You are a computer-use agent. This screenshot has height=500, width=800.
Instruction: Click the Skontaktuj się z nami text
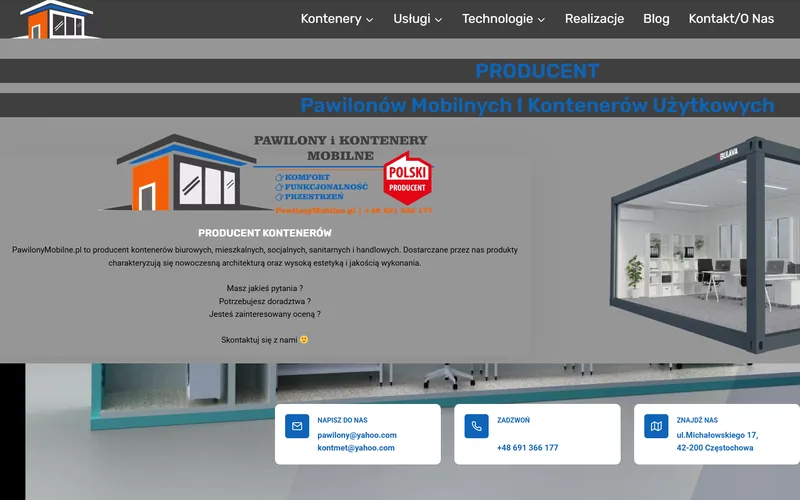[259, 340]
